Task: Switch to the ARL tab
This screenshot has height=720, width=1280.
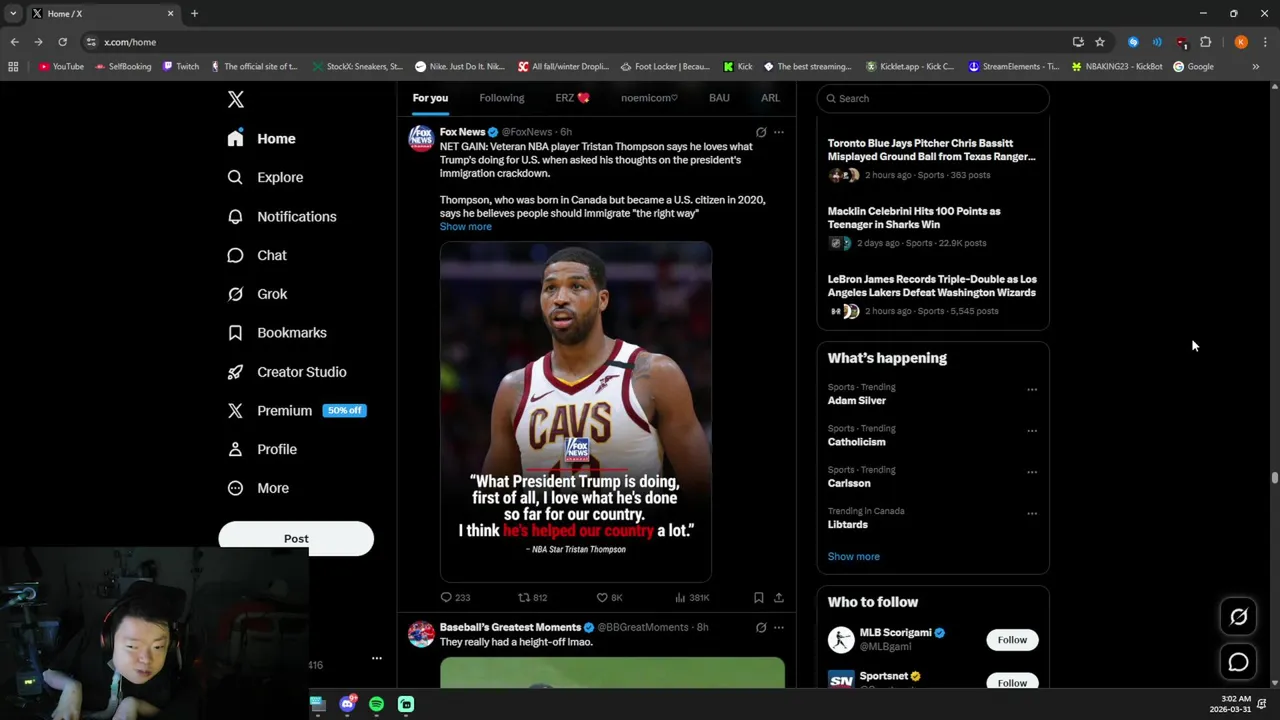Action: coord(770,98)
